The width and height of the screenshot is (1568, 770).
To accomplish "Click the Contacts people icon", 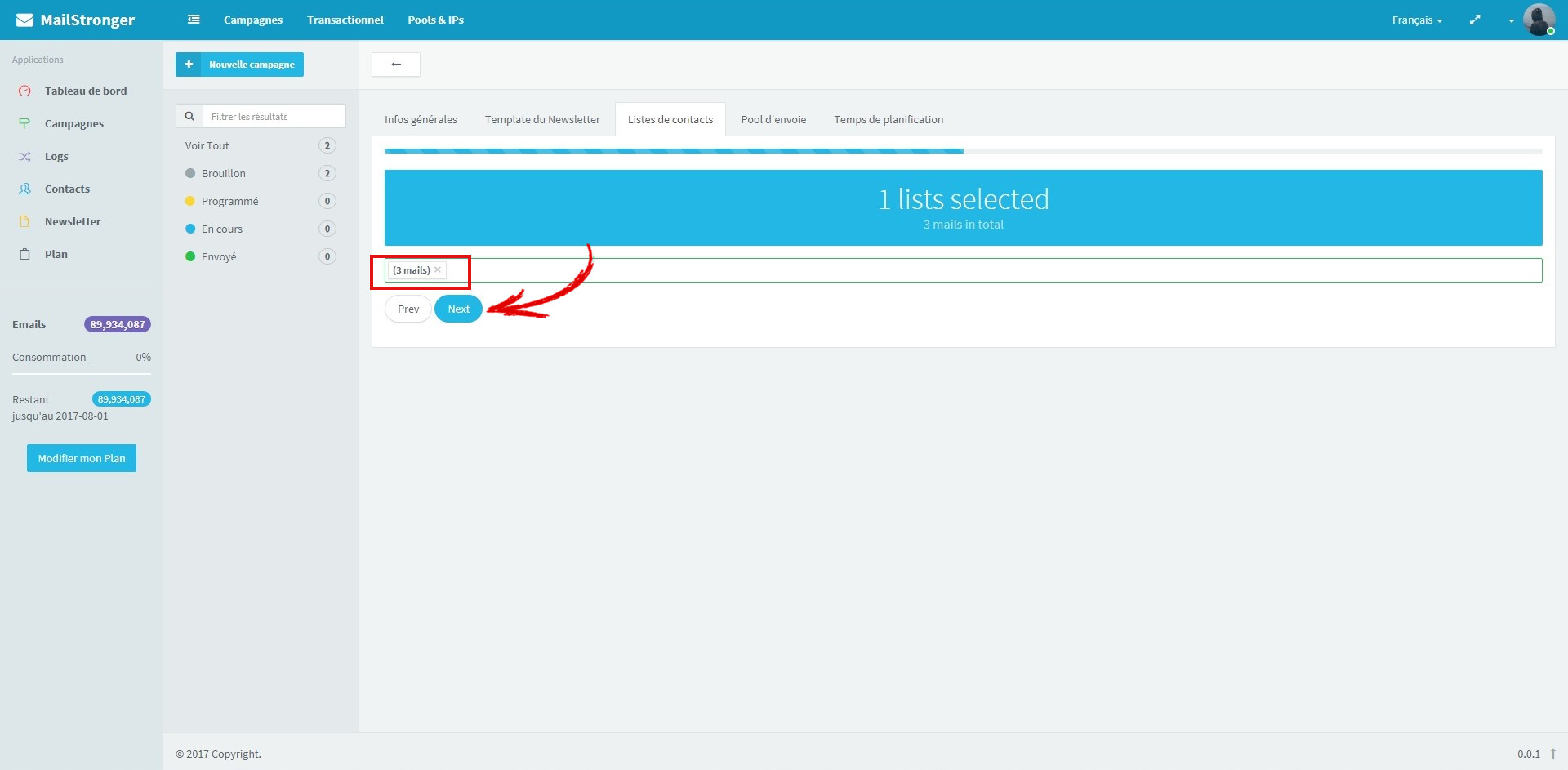I will point(24,189).
